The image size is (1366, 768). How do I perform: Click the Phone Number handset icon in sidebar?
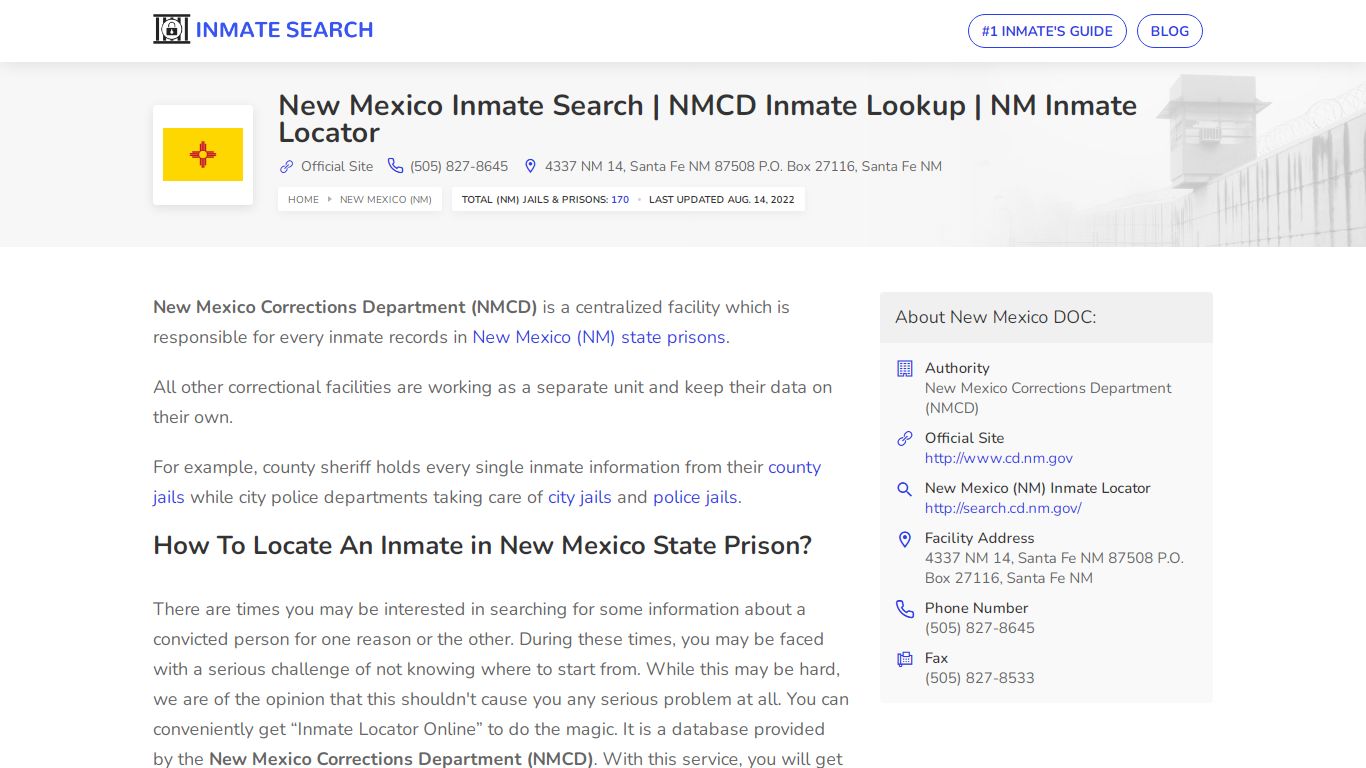click(x=905, y=609)
